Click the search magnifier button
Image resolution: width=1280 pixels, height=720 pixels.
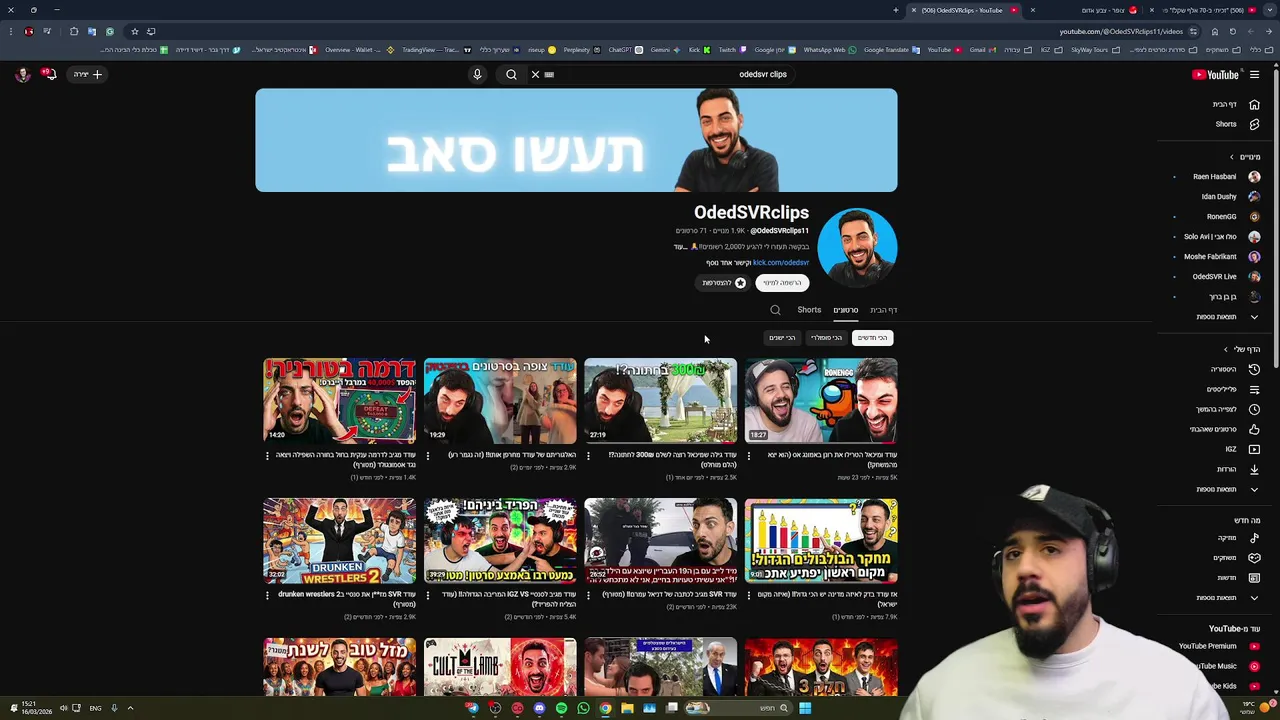[511, 74]
